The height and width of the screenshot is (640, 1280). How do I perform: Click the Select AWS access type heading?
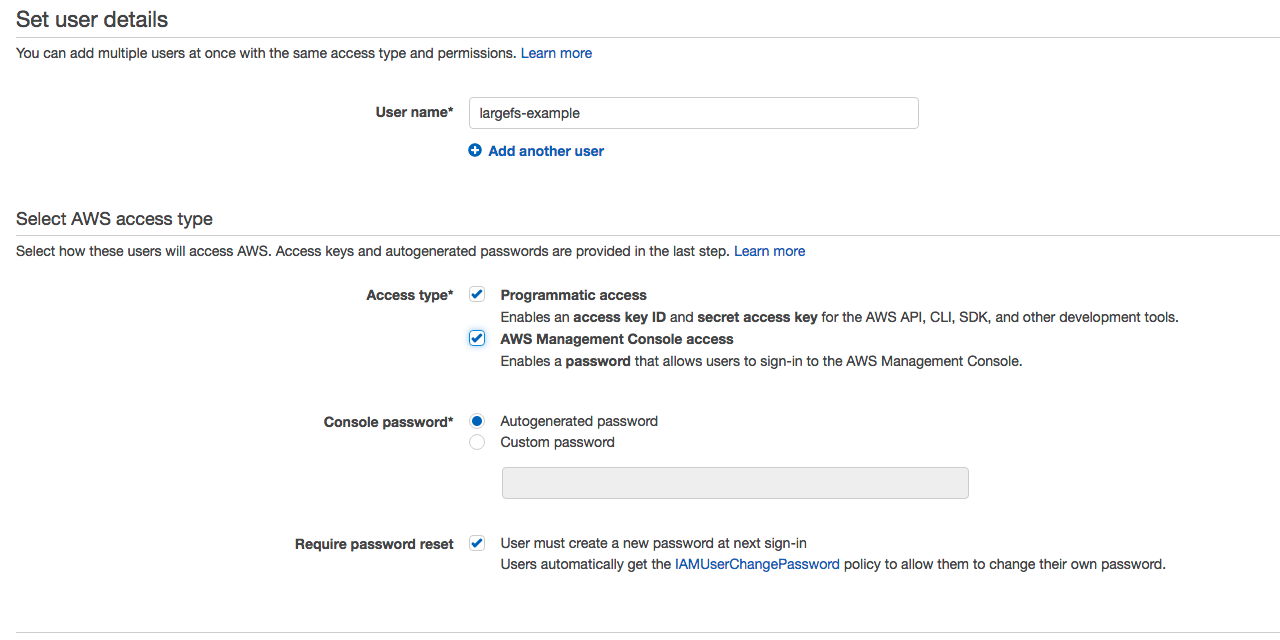point(114,219)
